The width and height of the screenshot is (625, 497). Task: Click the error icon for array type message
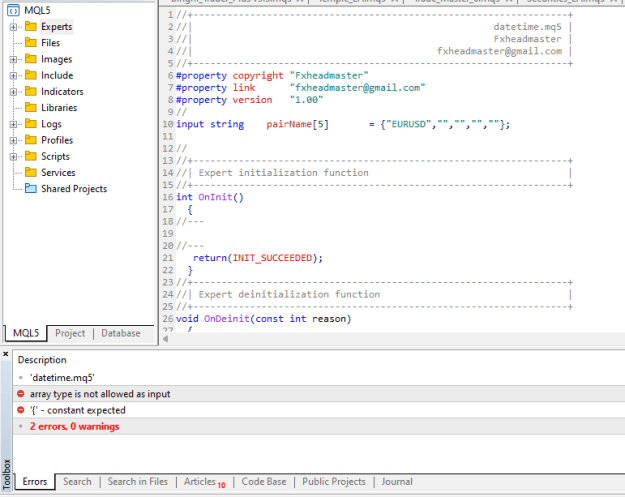(x=21, y=394)
